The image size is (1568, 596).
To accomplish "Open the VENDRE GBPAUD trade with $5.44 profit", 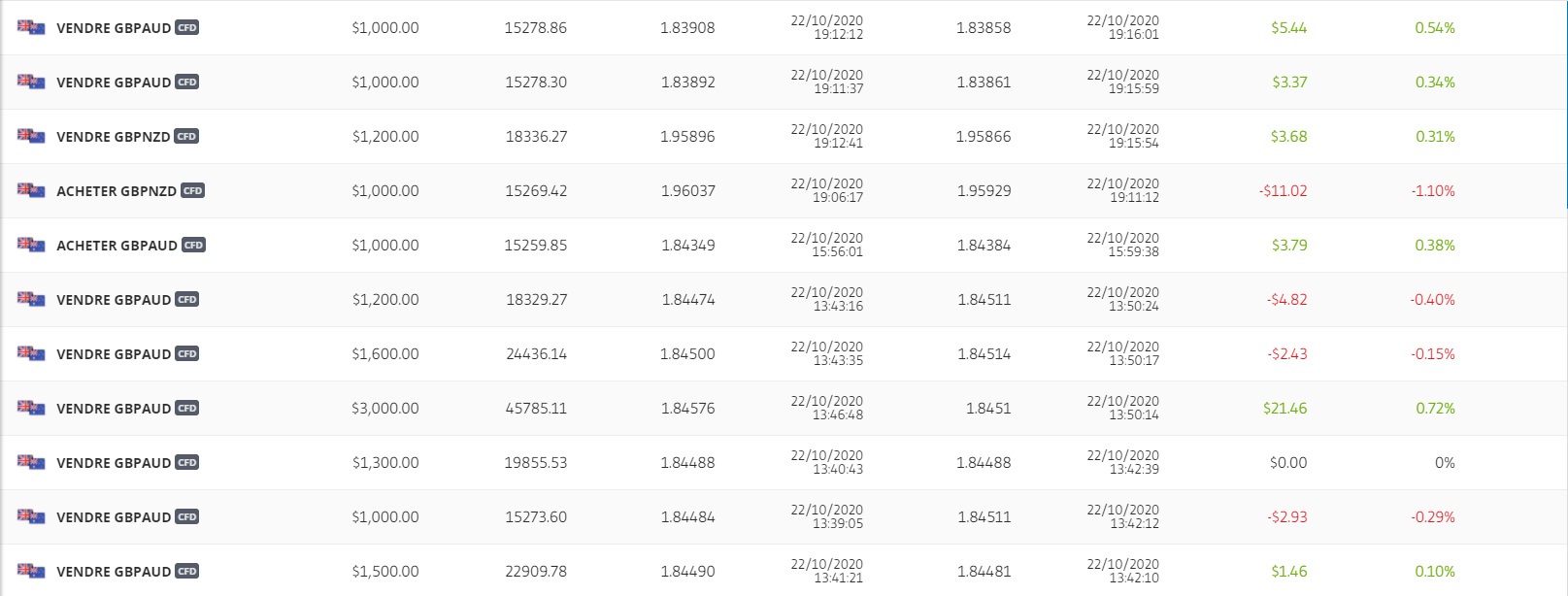I will coord(114,28).
